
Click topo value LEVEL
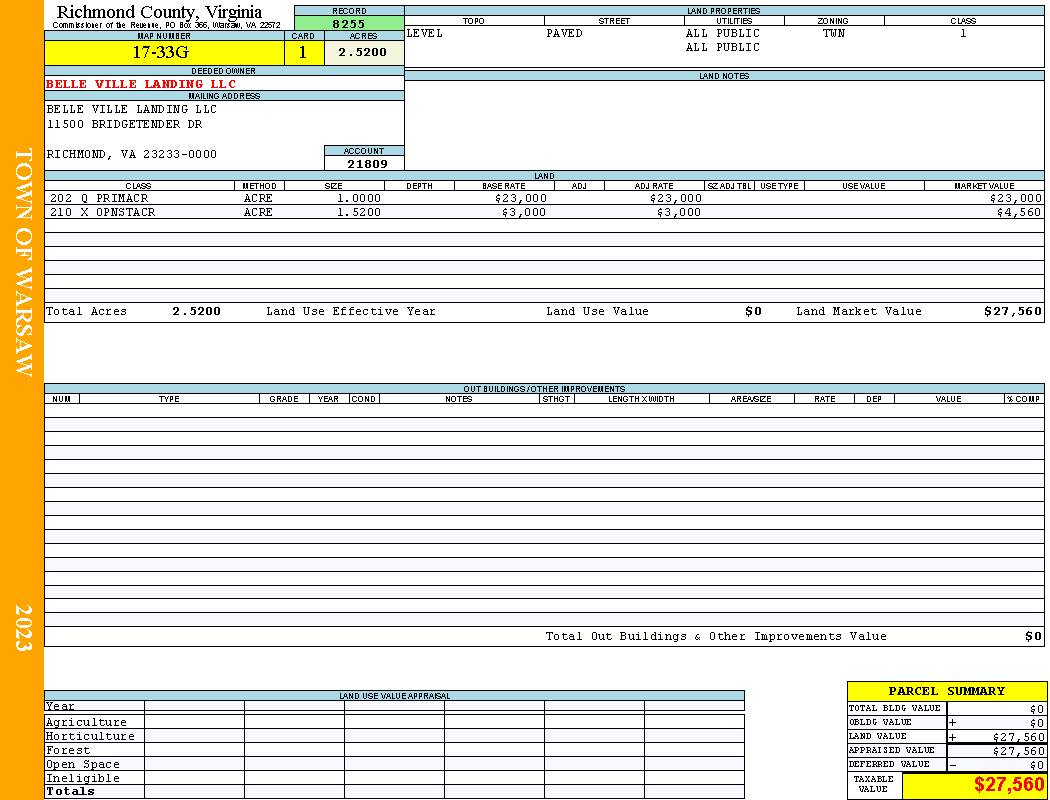pyautogui.click(x=425, y=33)
